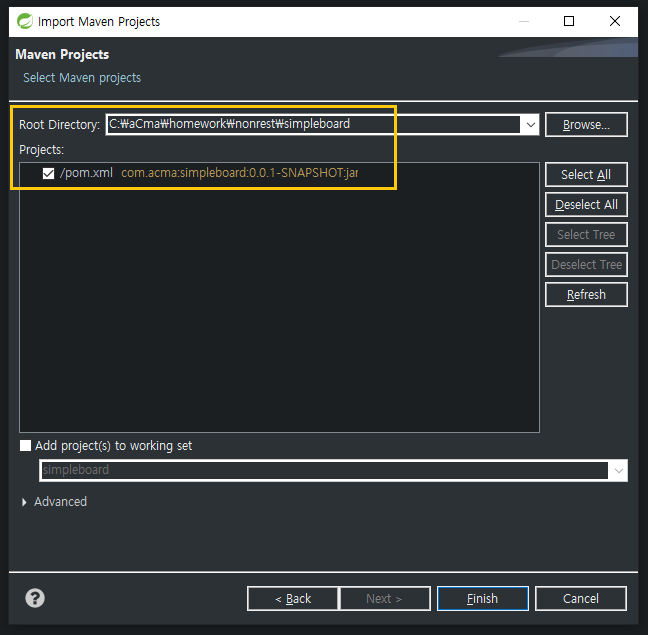Minimize the Import Maven Projects dialog
The height and width of the screenshot is (635, 648).
(524, 21)
